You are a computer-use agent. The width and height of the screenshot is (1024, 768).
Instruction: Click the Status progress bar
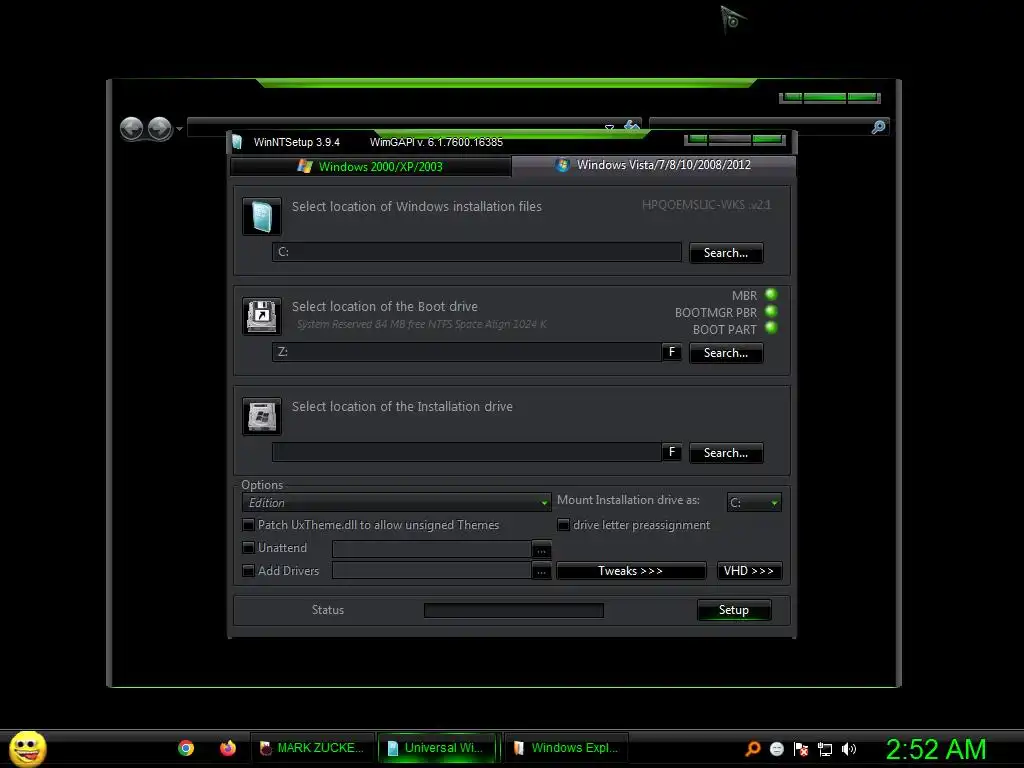point(514,610)
